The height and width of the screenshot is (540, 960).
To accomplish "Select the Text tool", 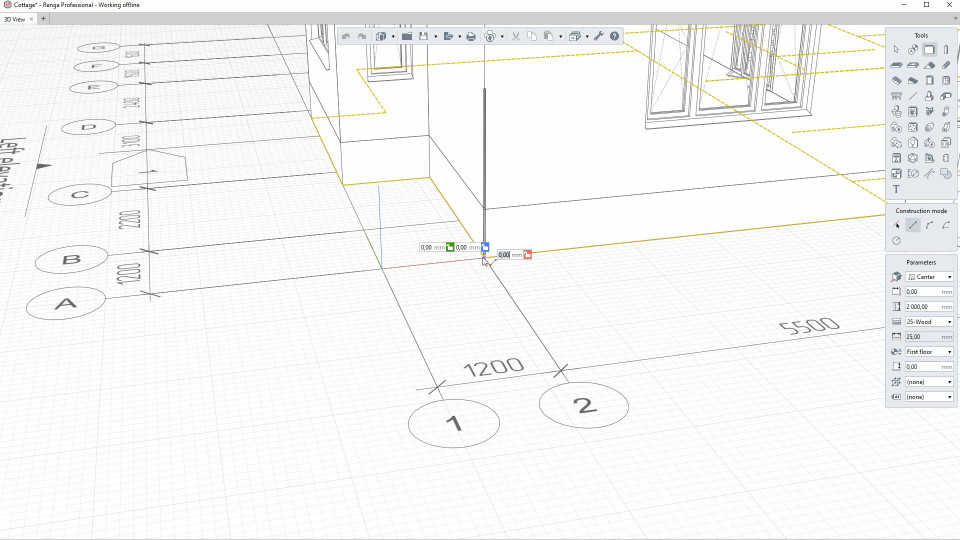I will [x=896, y=189].
